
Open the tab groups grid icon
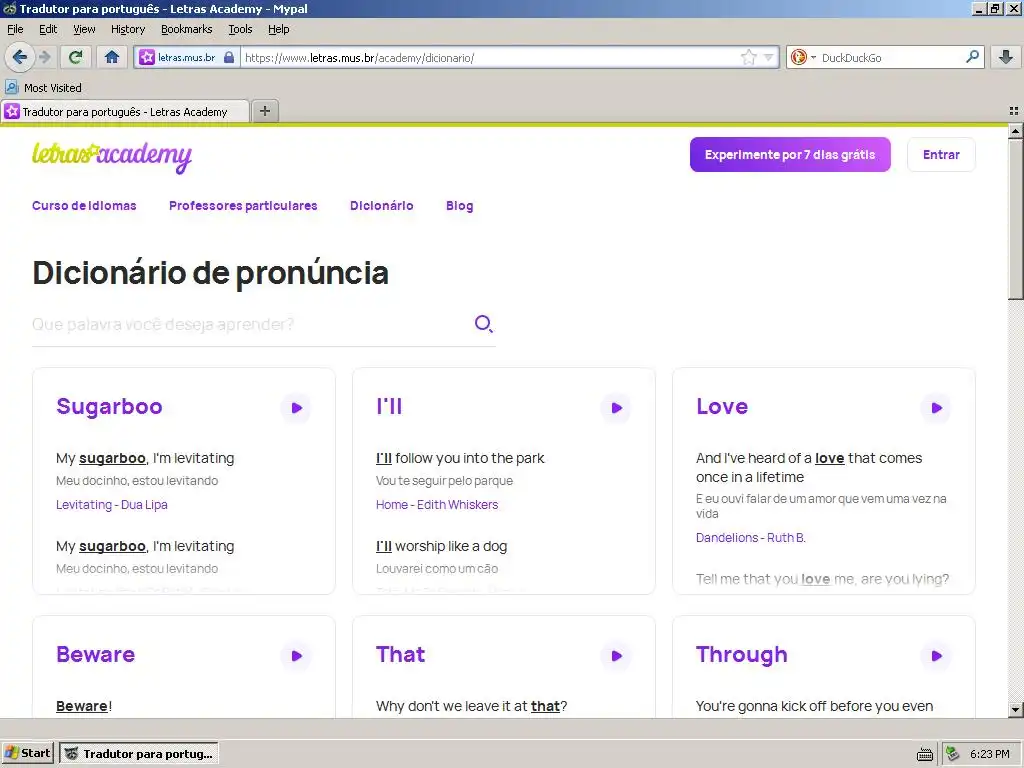tap(1014, 111)
